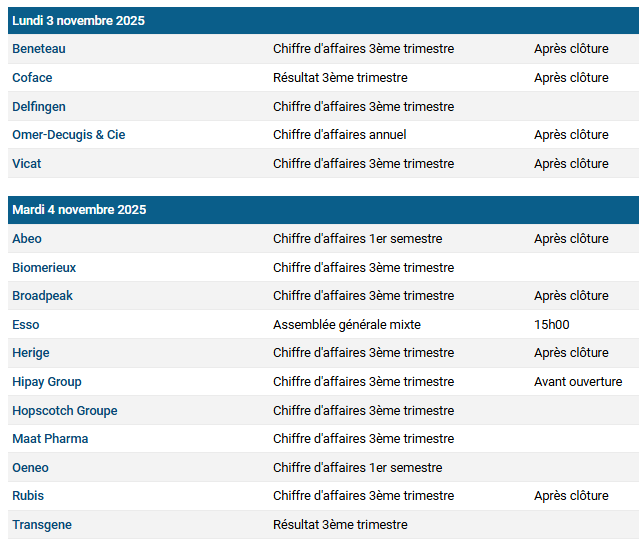This screenshot has height=549, width=639.
Task: Select Delfingen's Chiffre d'affaires 3ème trimestre
Action: (364, 106)
